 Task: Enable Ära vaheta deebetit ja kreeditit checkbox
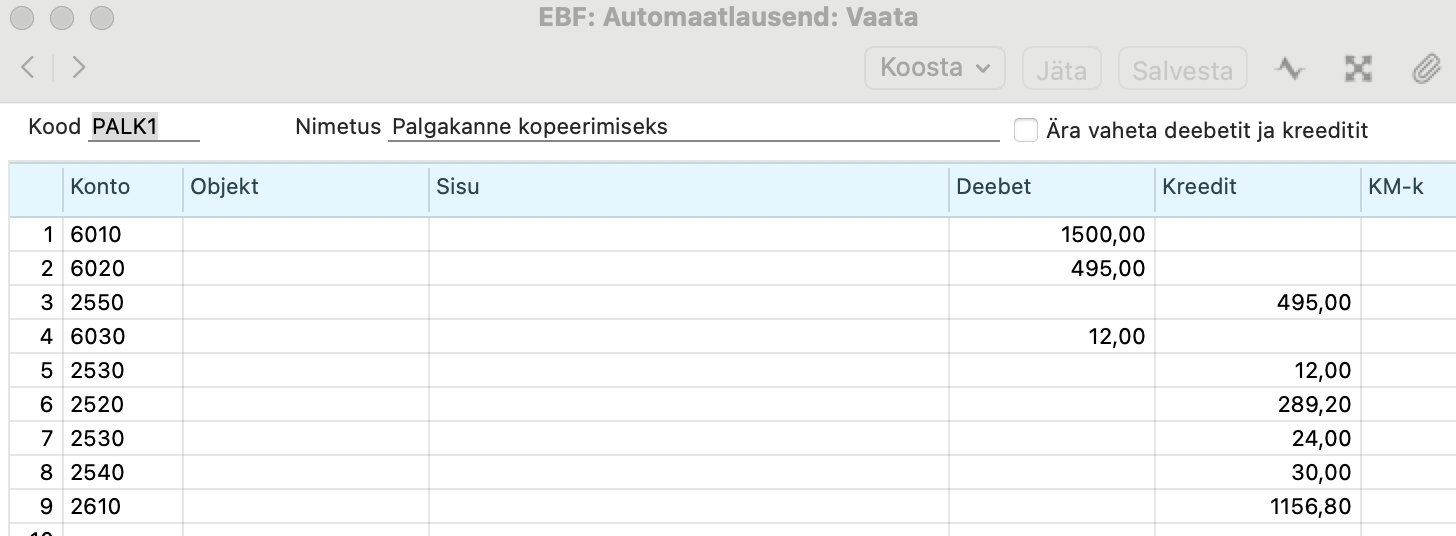coord(1026,130)
